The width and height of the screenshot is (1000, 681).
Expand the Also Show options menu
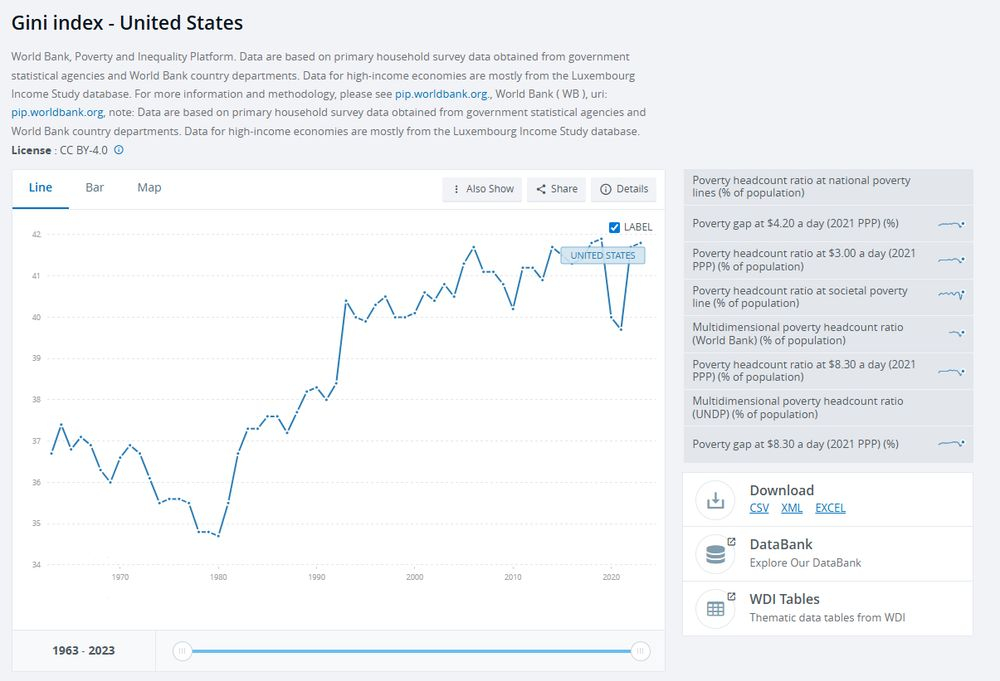point(482,189)
